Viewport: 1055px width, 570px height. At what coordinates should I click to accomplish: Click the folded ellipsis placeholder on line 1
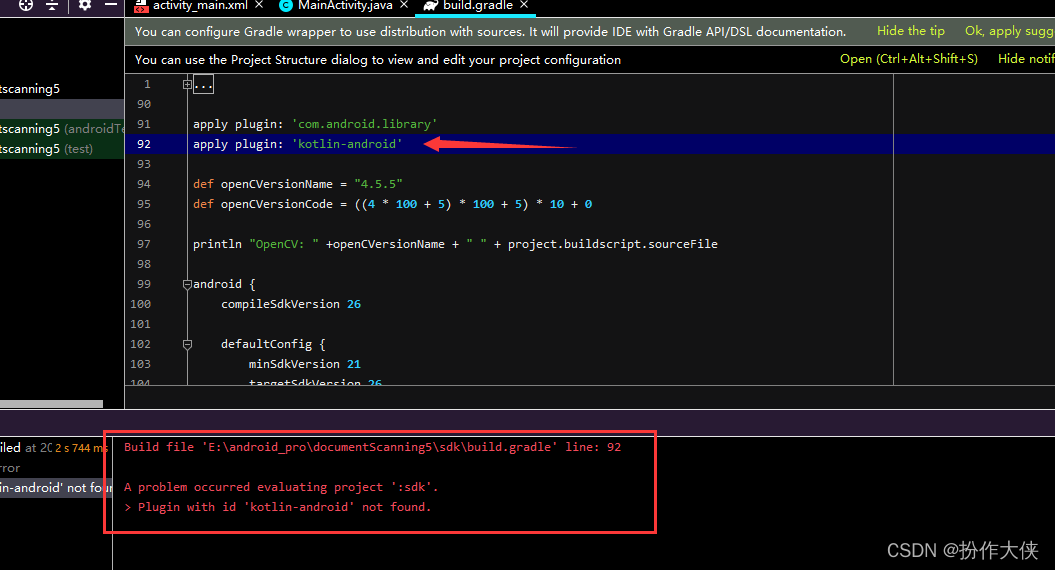coord(203,85)
